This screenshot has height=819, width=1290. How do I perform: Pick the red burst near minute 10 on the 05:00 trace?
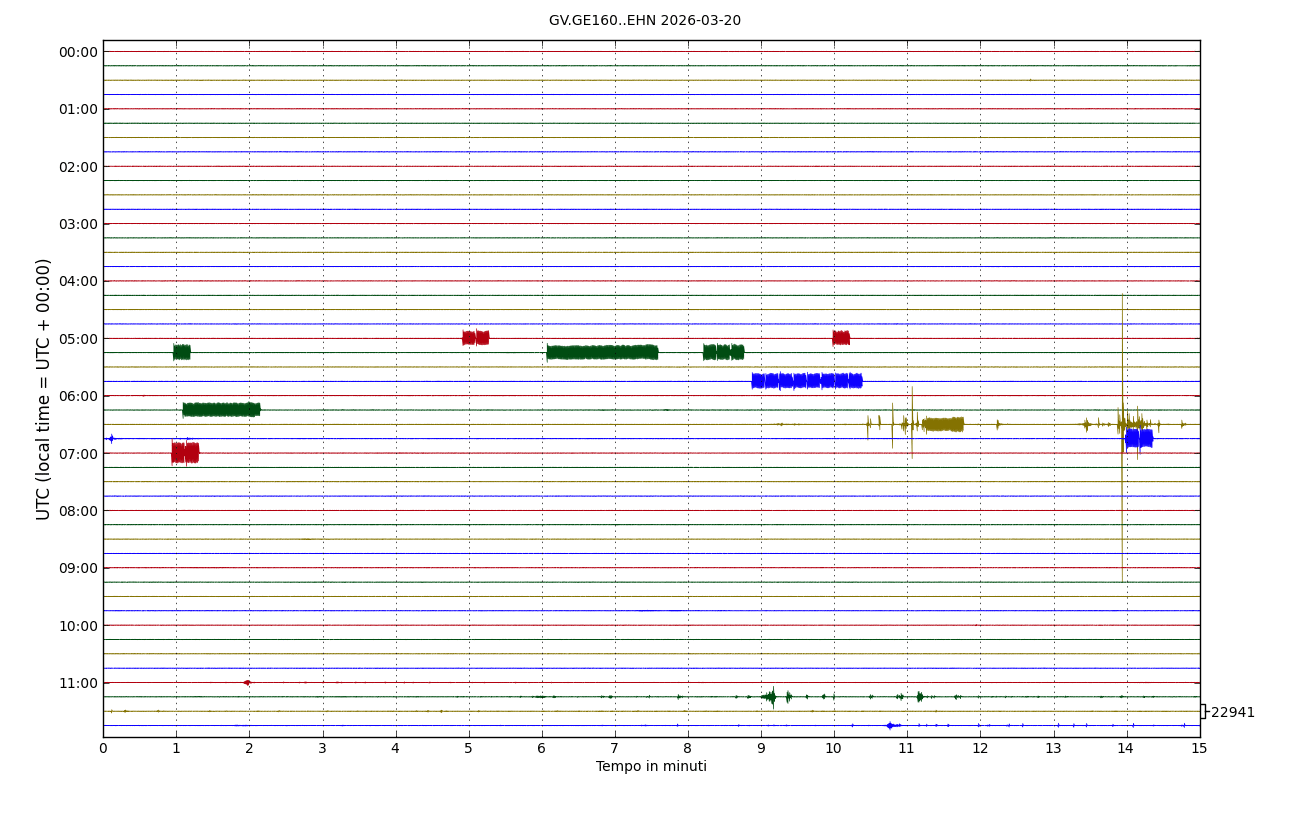841,338
